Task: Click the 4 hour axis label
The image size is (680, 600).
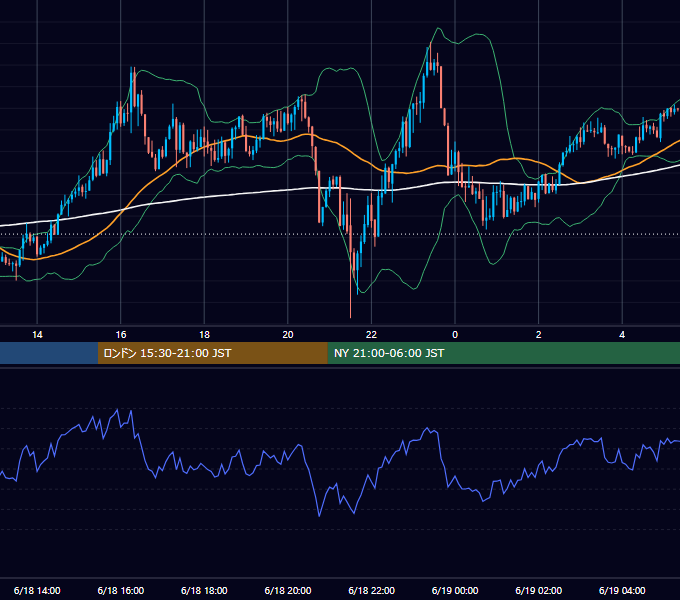Action: tap(622, 335)
